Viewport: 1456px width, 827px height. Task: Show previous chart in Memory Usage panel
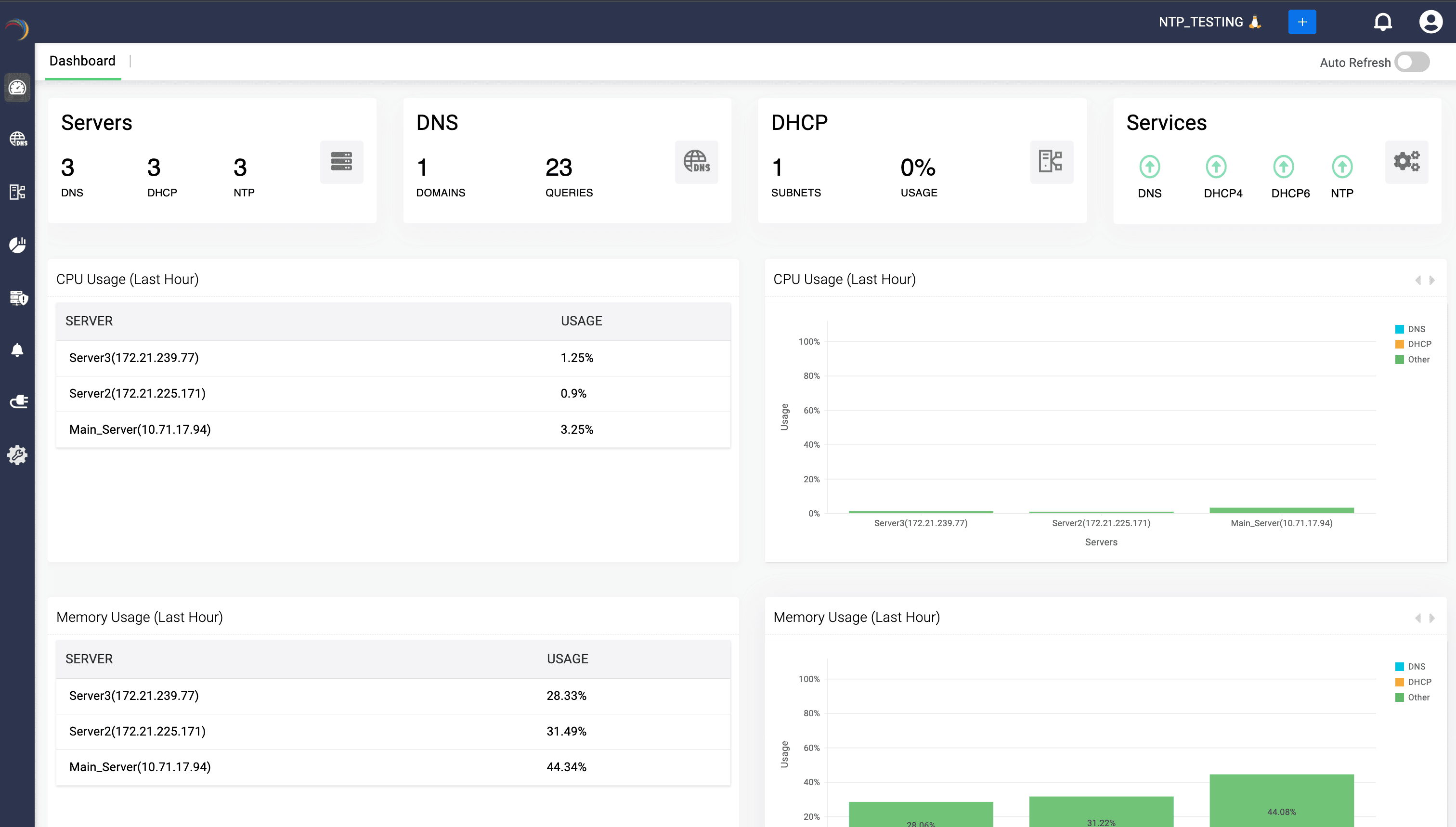1417,618
